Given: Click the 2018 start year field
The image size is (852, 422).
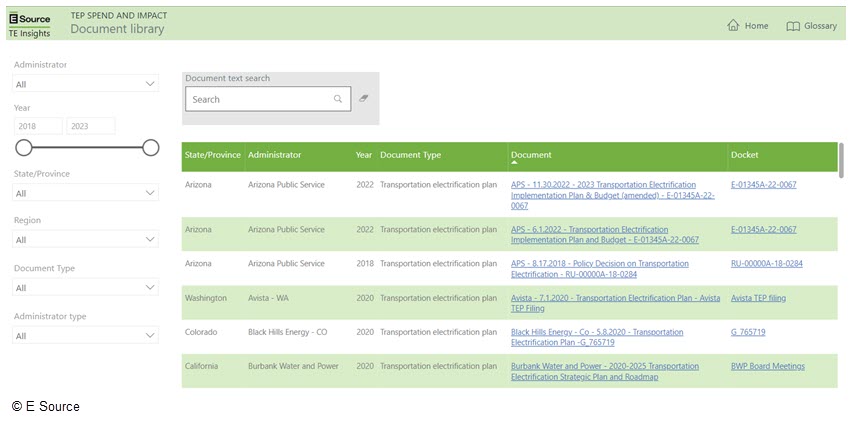Looking at the screenshot, I should tap(38, 126).
